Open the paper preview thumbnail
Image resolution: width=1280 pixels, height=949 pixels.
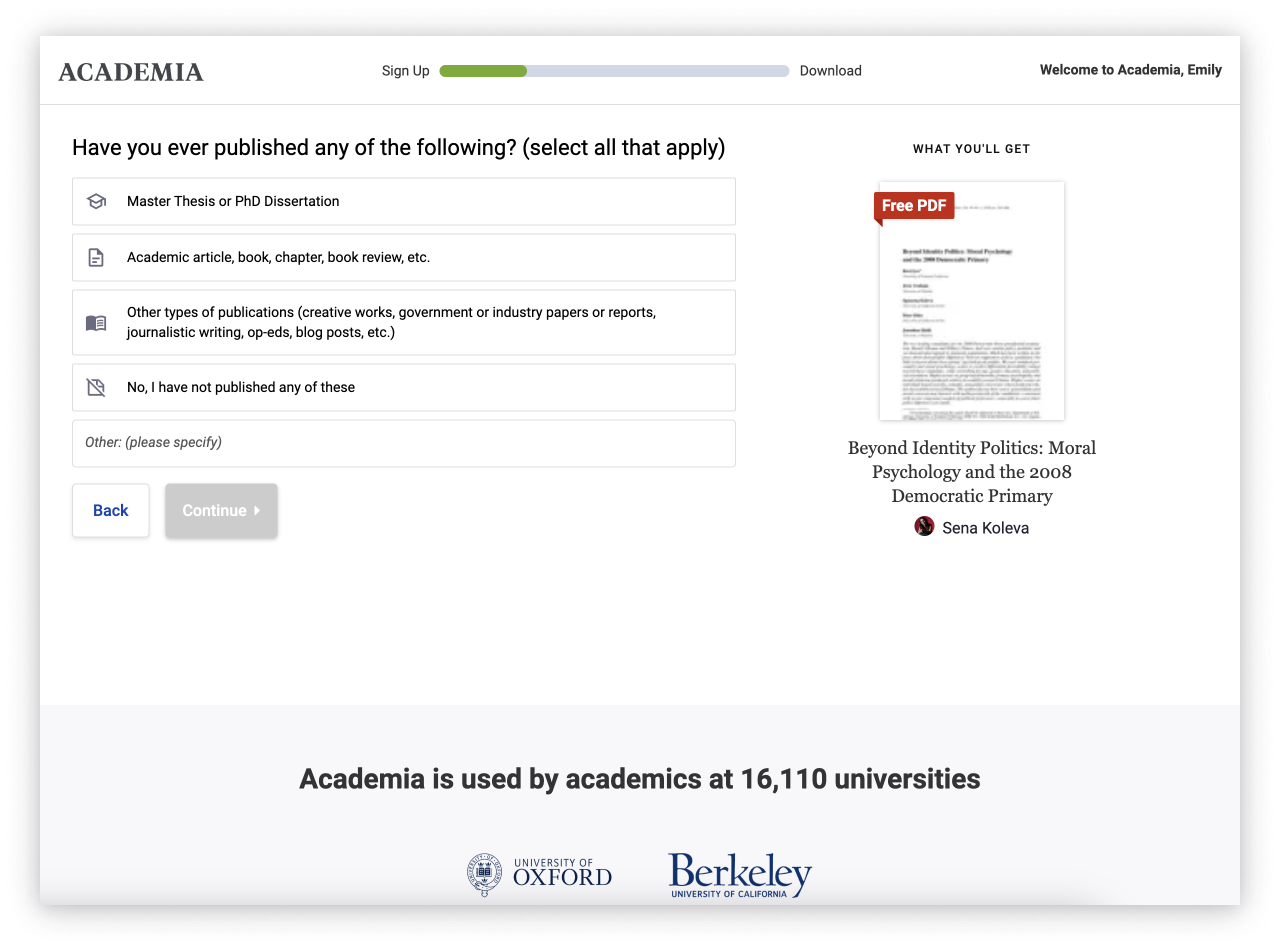[x=972, y=300]
